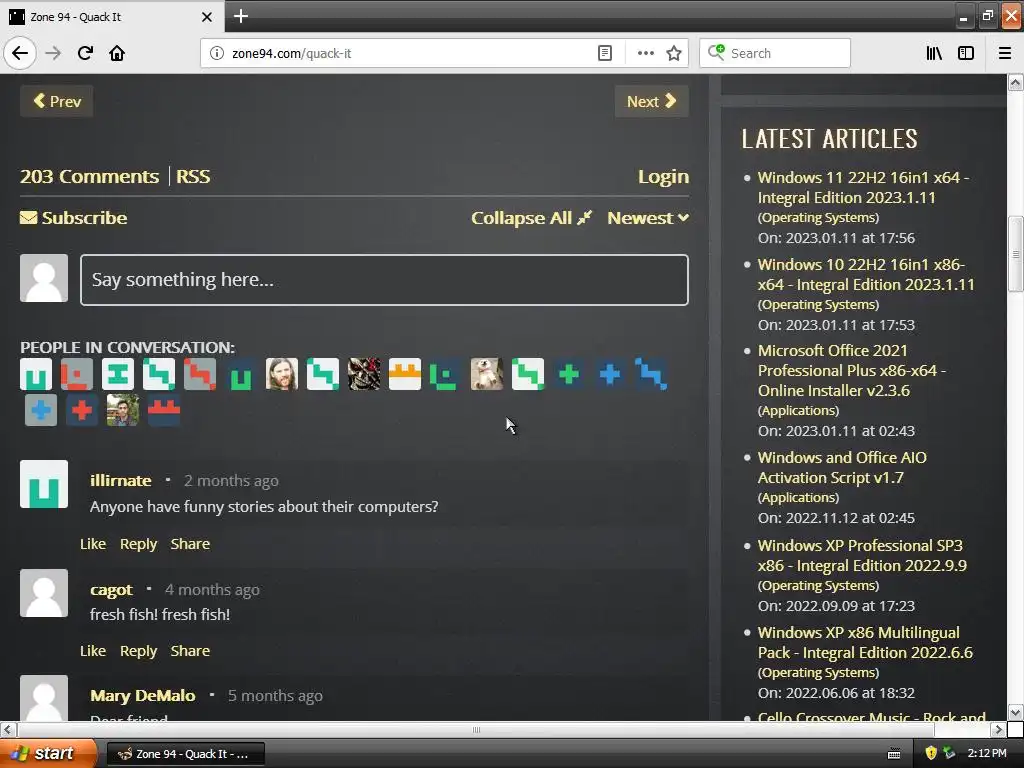Go to the Next article
Screen dimensions: 1024x768
651,101
